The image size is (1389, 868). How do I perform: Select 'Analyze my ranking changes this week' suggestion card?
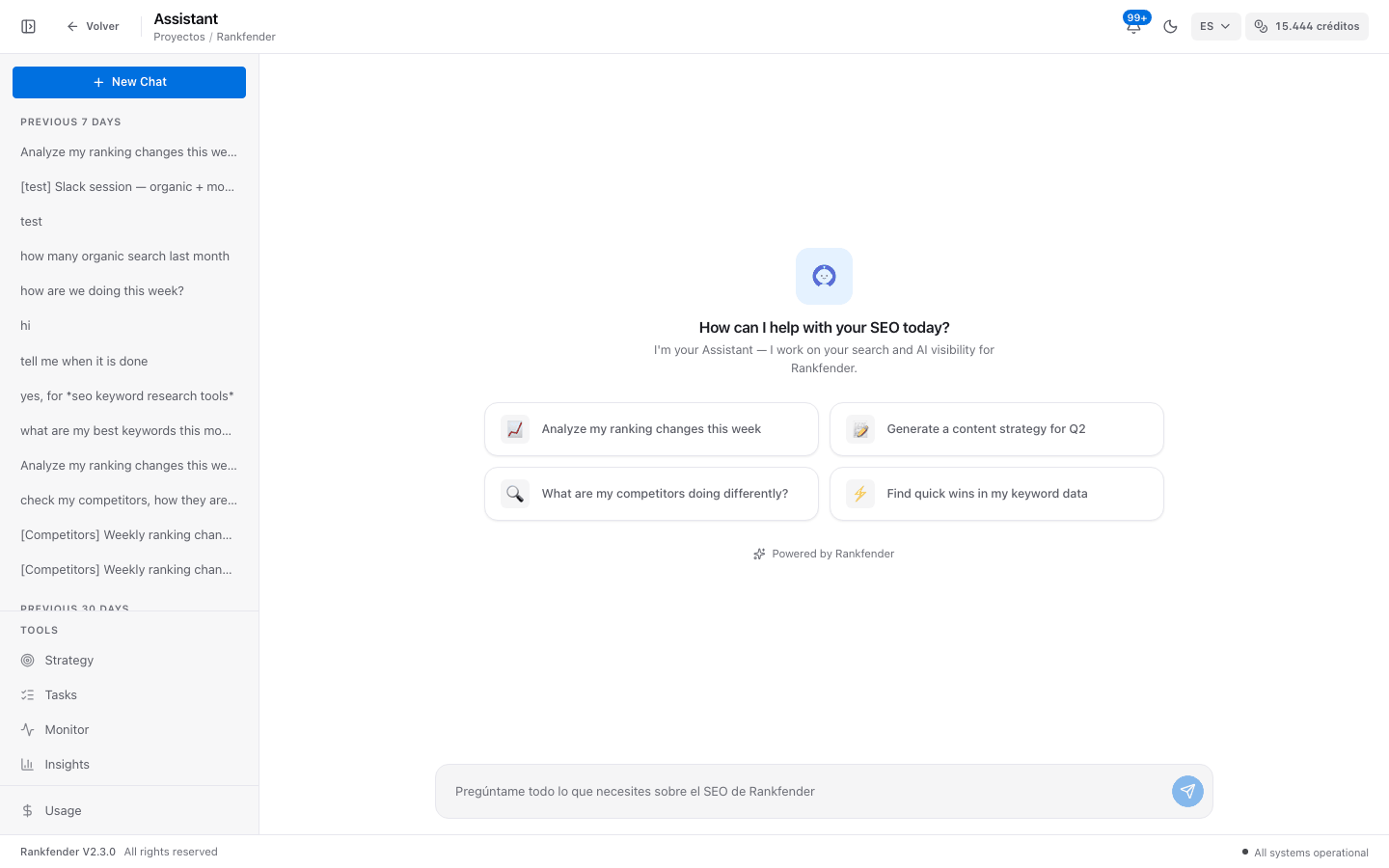coord(651,429)
